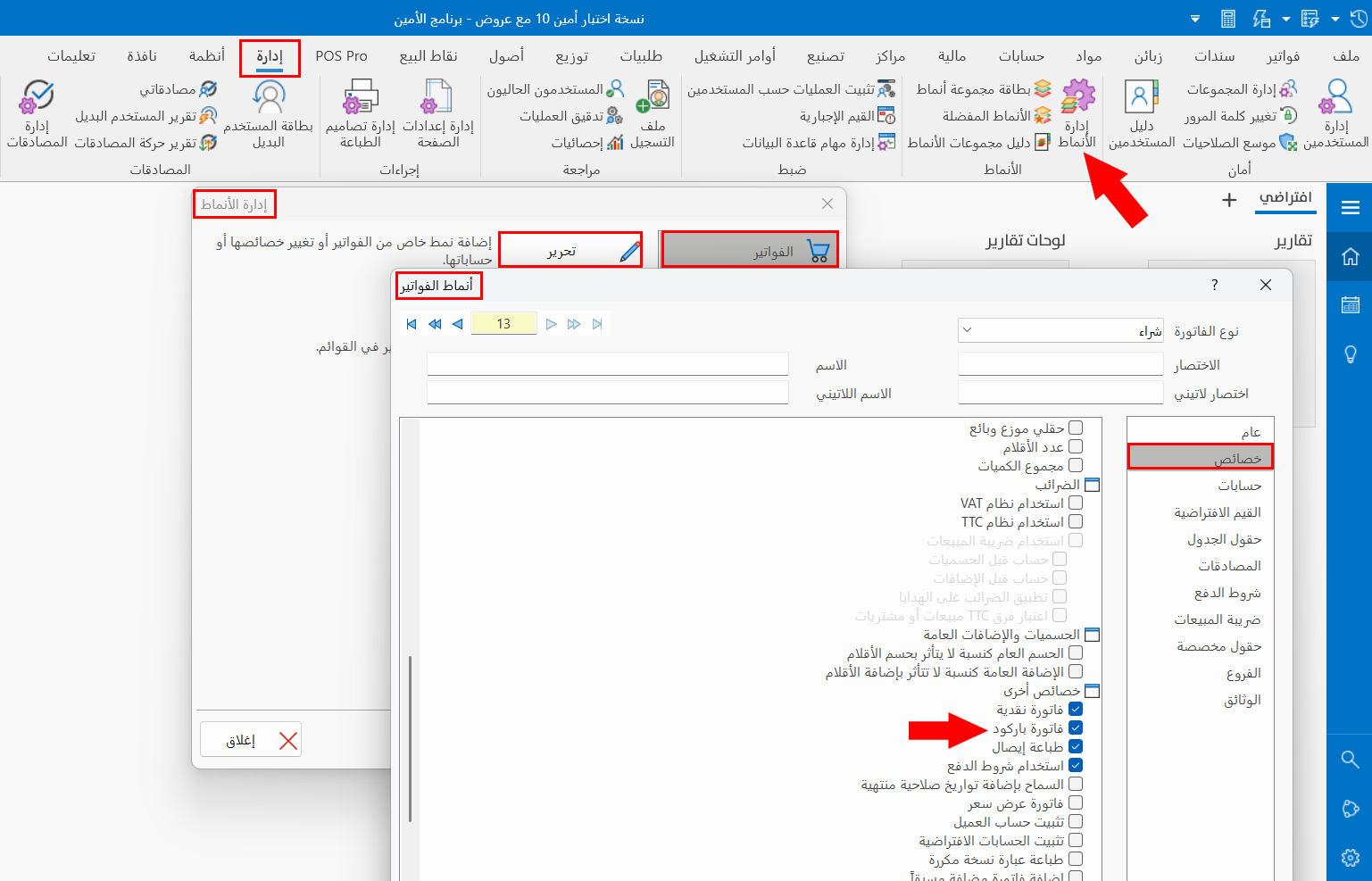Click the record number field showing 13
The width and height of the screenshot is (1372, 881).
(503, 323)
